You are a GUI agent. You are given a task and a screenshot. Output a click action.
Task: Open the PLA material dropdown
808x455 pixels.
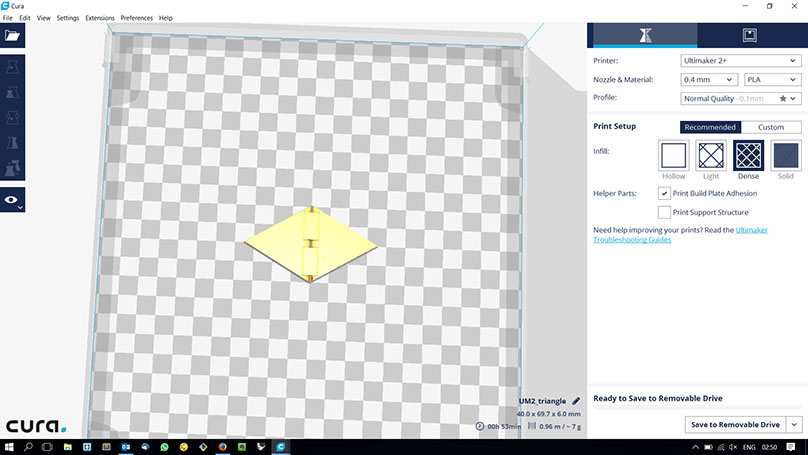(772, 79)
